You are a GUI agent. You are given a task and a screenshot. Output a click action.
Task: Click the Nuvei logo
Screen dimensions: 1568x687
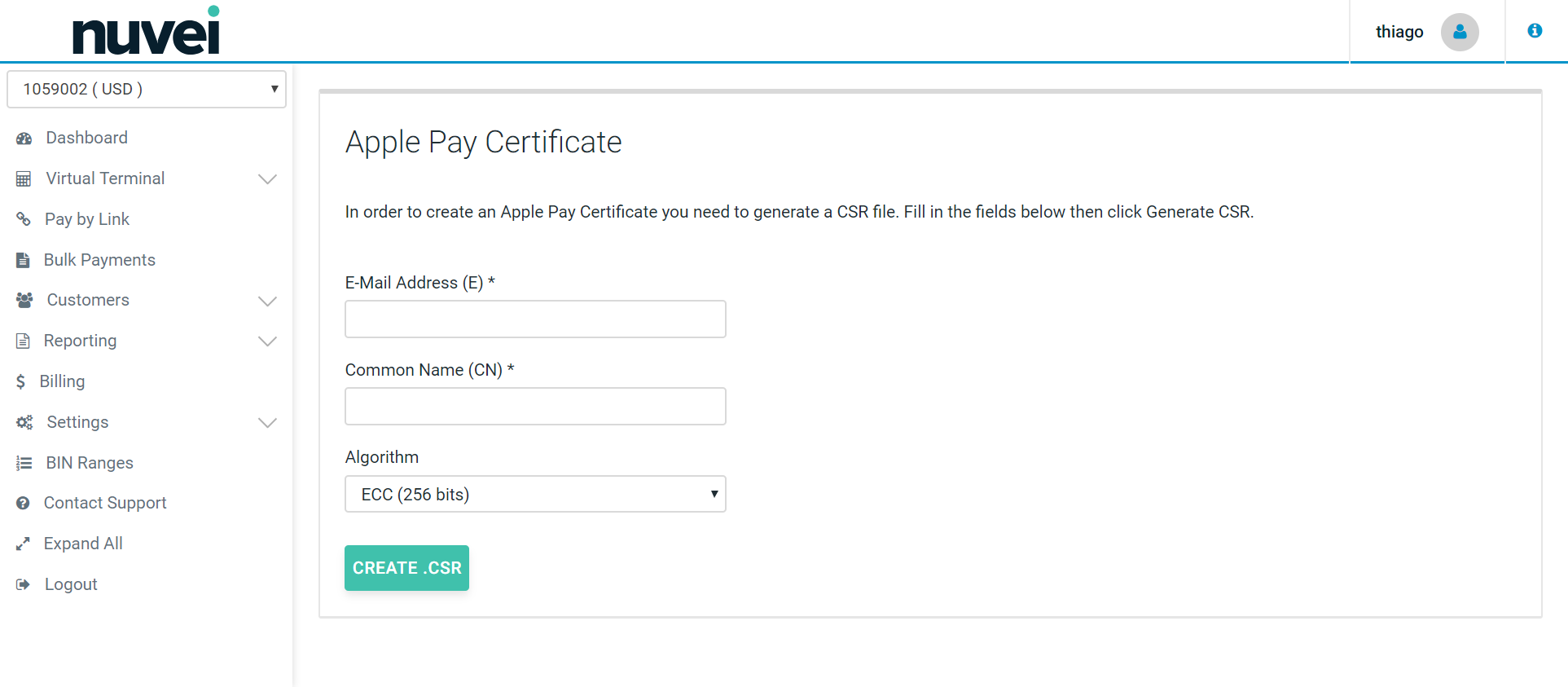pos(147,33)
